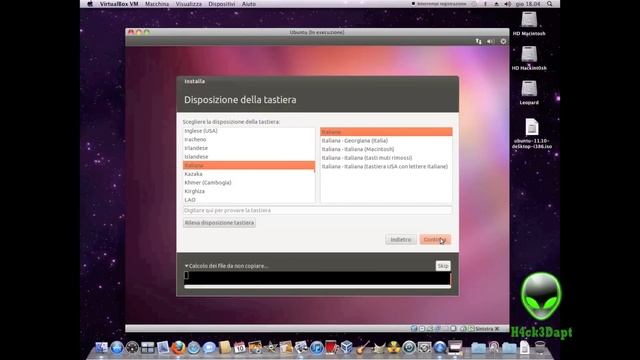Screen dimensions: 640x360
Task: Open Ubuntu network indicator in top panel
Action: click(x=478, y=41)
